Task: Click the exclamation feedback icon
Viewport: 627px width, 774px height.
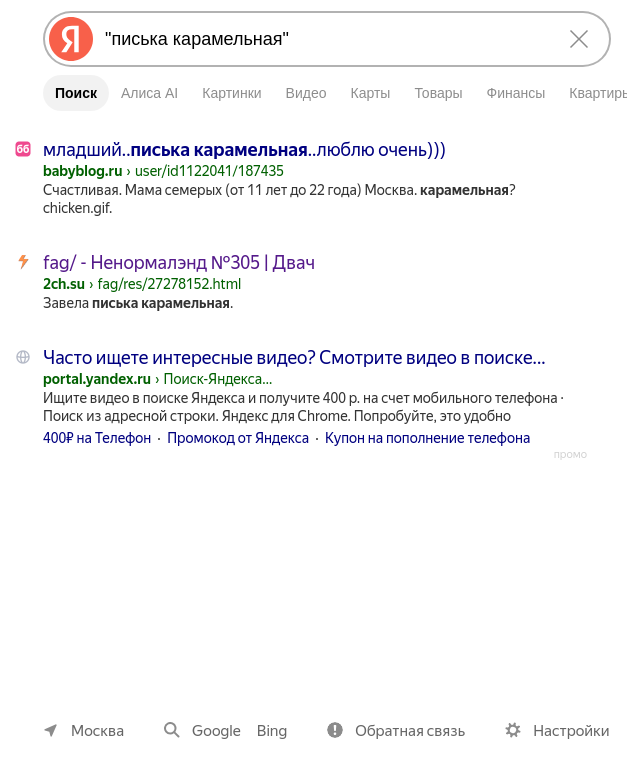Action: tap(335, 730)
